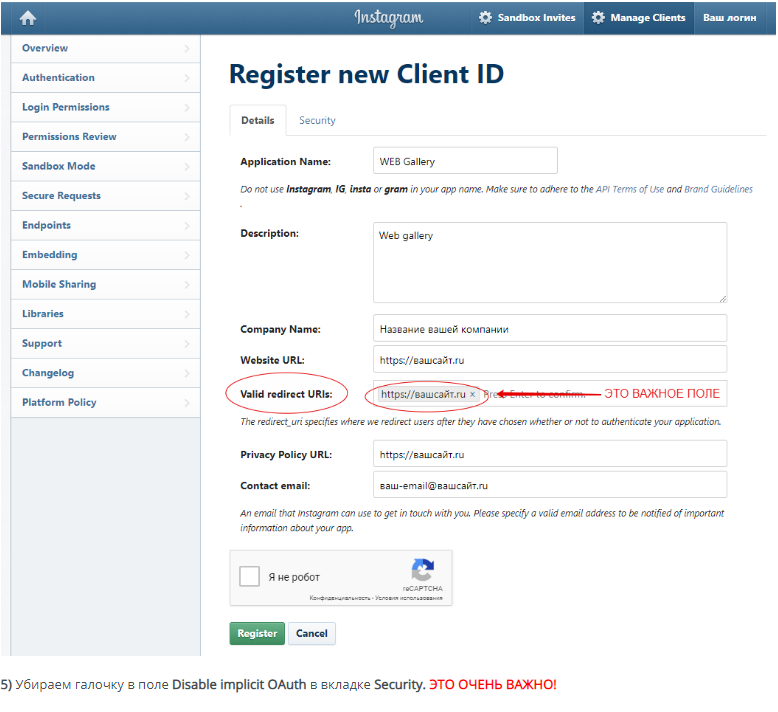The height and width of the screenshot is (712, 778).
Task: Focus the Privacy Policy URL field
Action: pos(550,454)
